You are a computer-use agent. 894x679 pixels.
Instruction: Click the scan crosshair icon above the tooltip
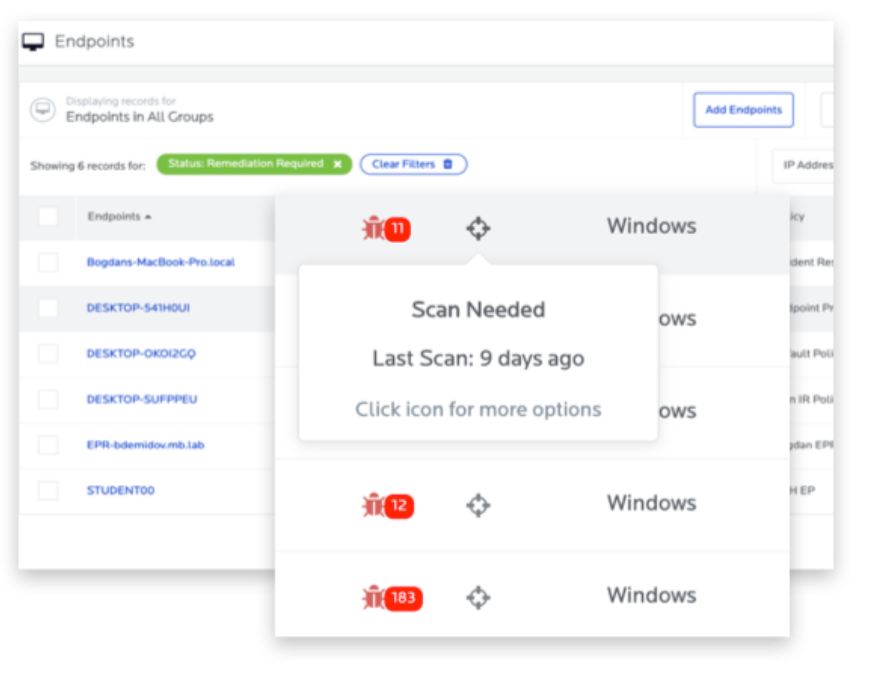point(478,229)
